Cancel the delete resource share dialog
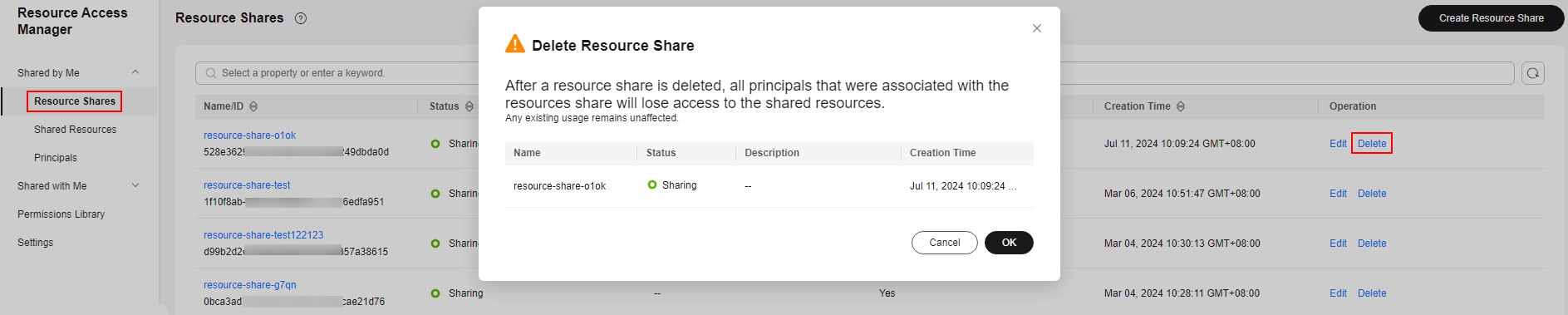Image resolution: width=1568 pixels, height=315 pixels. (945, 243)
